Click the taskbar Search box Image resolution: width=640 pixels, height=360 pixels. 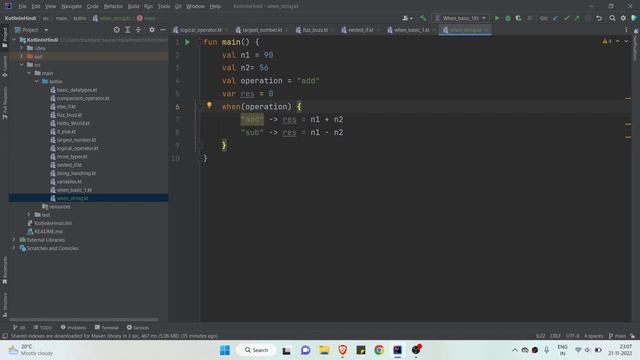256,350
